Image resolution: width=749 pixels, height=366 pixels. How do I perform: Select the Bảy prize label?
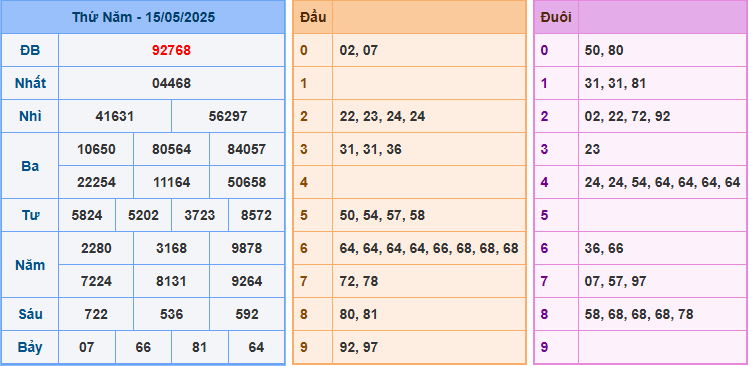pos(30,347)
